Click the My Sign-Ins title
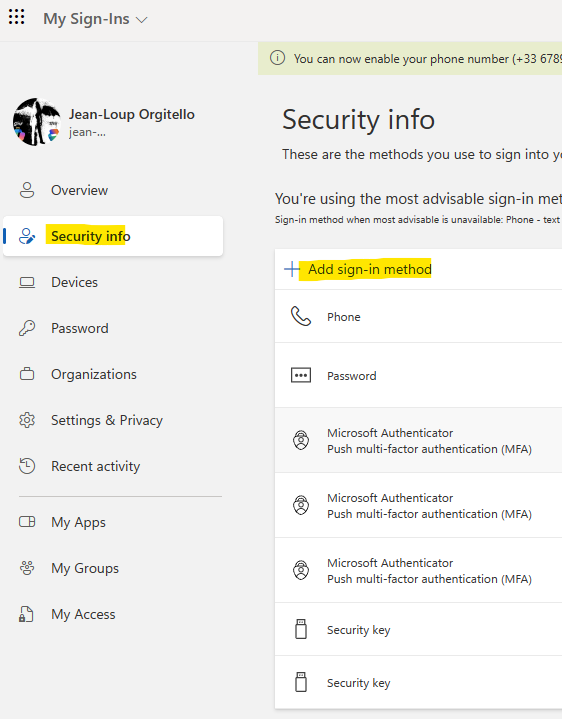Viewport: 562px width, 719px height. pos(86,19)
